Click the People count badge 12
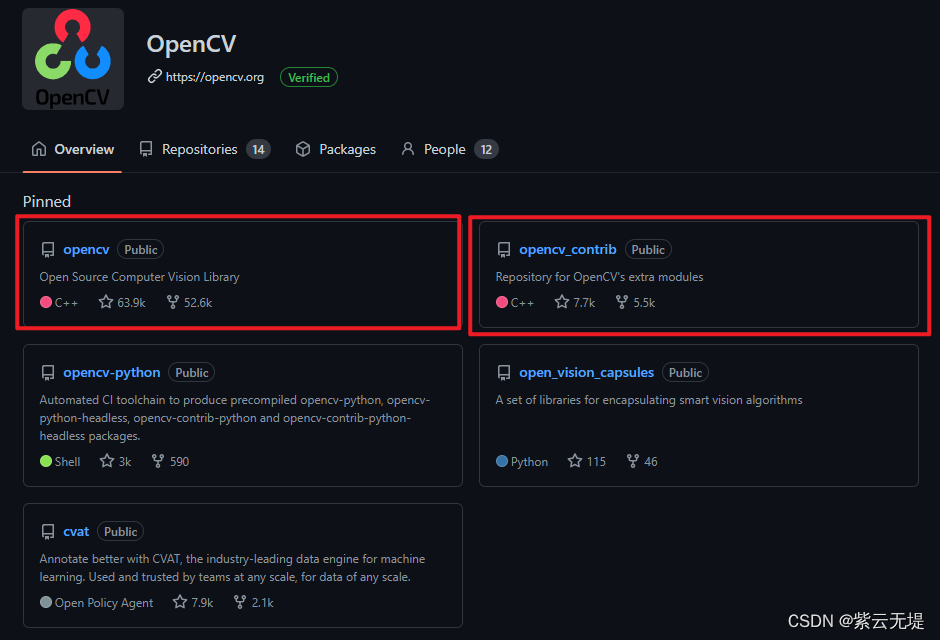Screen dimensions: 940x640 coord(486,149)
